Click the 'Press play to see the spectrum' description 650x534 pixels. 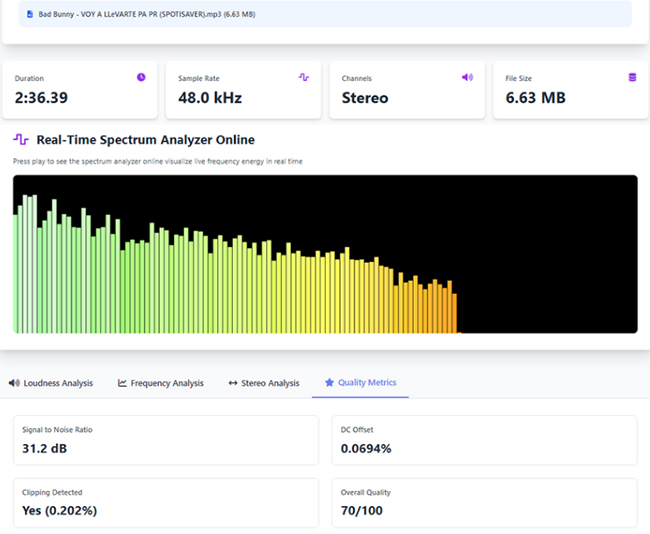tap(158, 161)
